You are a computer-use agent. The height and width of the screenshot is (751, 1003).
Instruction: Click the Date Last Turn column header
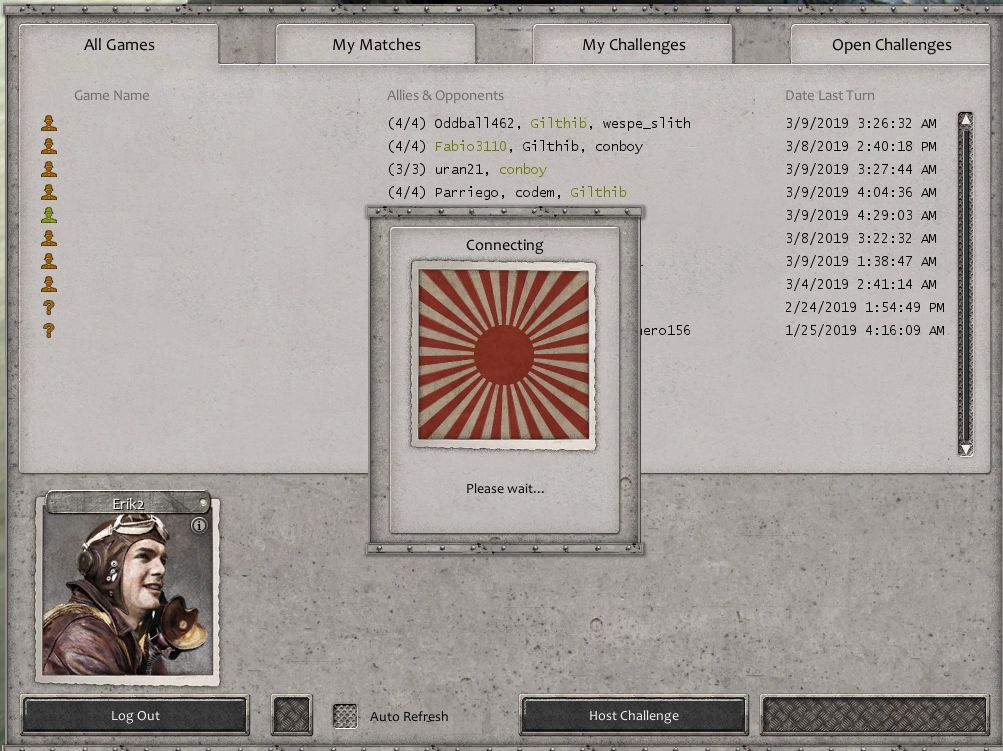830,95
